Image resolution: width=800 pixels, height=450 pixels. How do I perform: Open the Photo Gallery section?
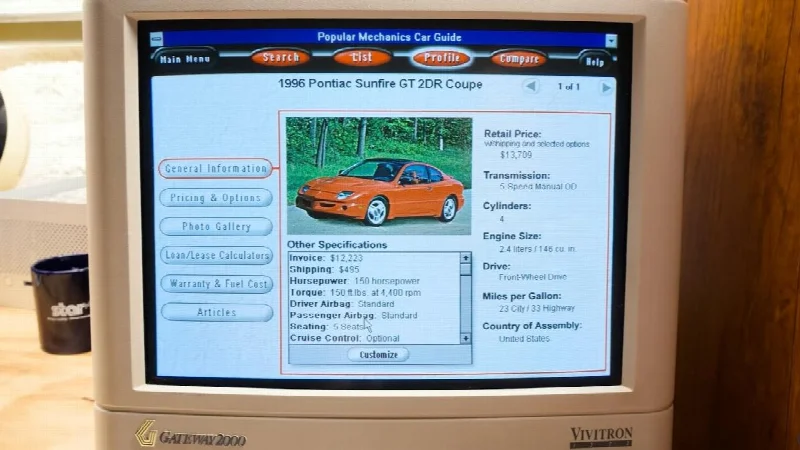pos(216,226)
